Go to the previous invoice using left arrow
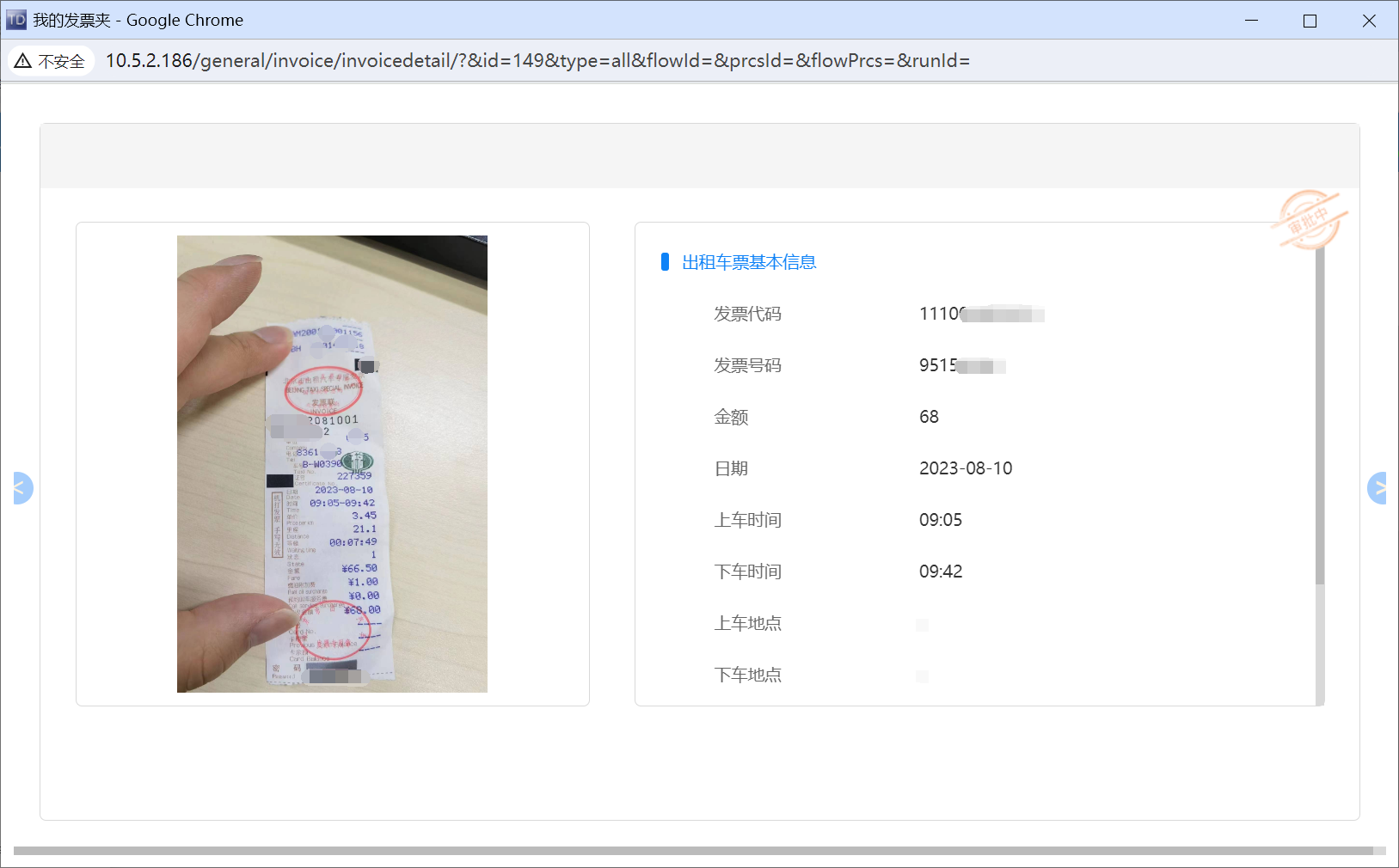Viewport: 1399px width, 868px height. coord(22,488)
